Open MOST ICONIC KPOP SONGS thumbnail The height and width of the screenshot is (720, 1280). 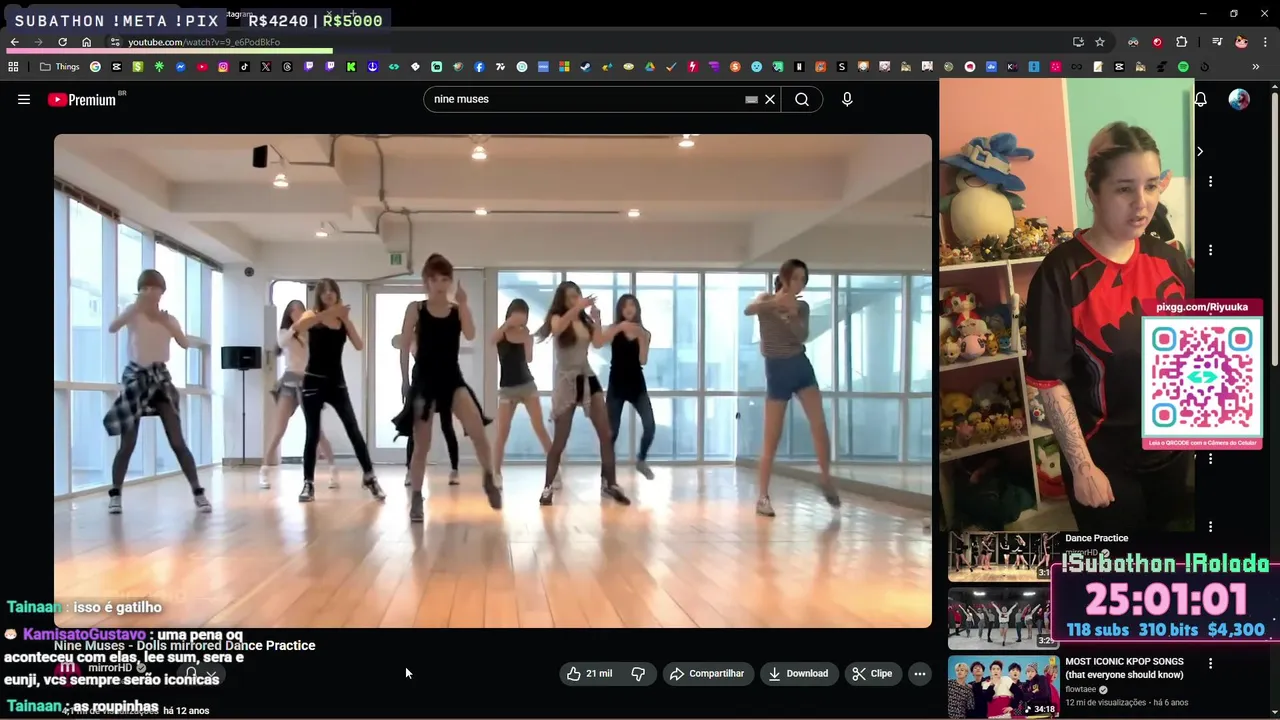pyautogui.click(x=1003, y=687)
